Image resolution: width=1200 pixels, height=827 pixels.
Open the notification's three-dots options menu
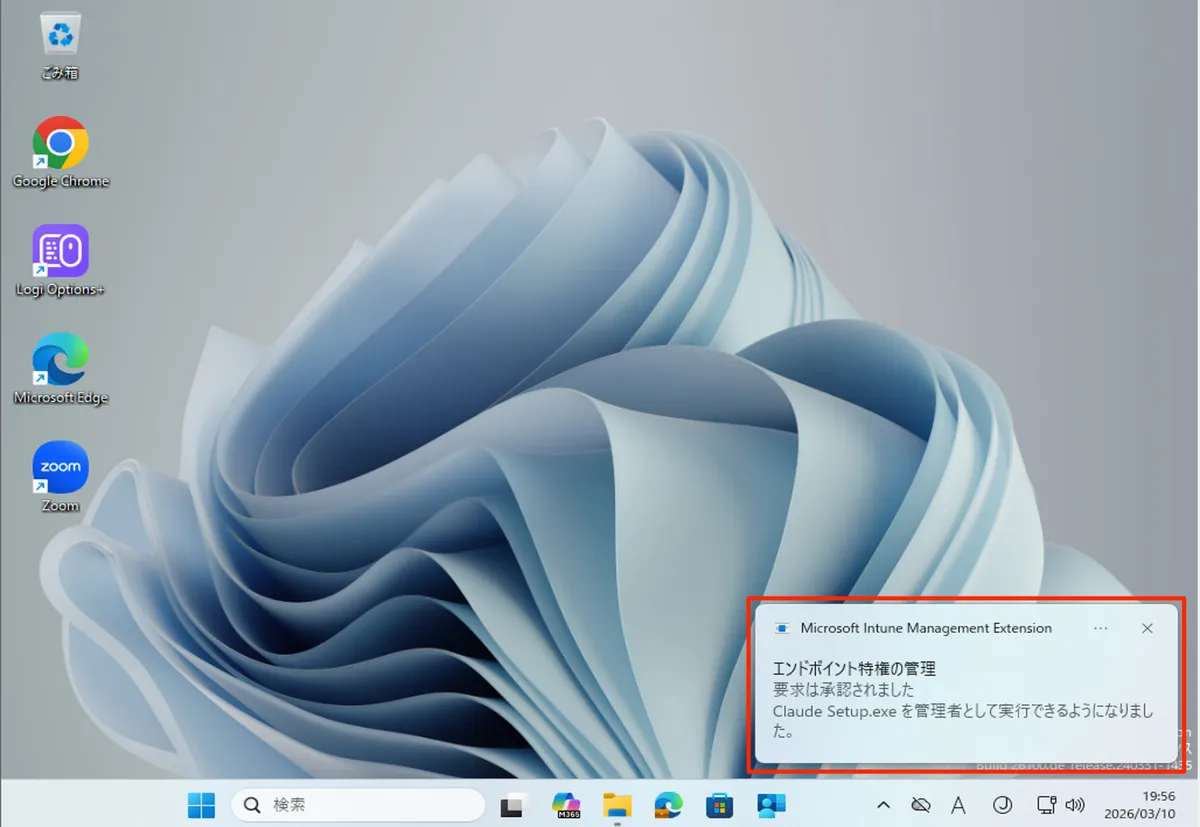coord(1100,628)
